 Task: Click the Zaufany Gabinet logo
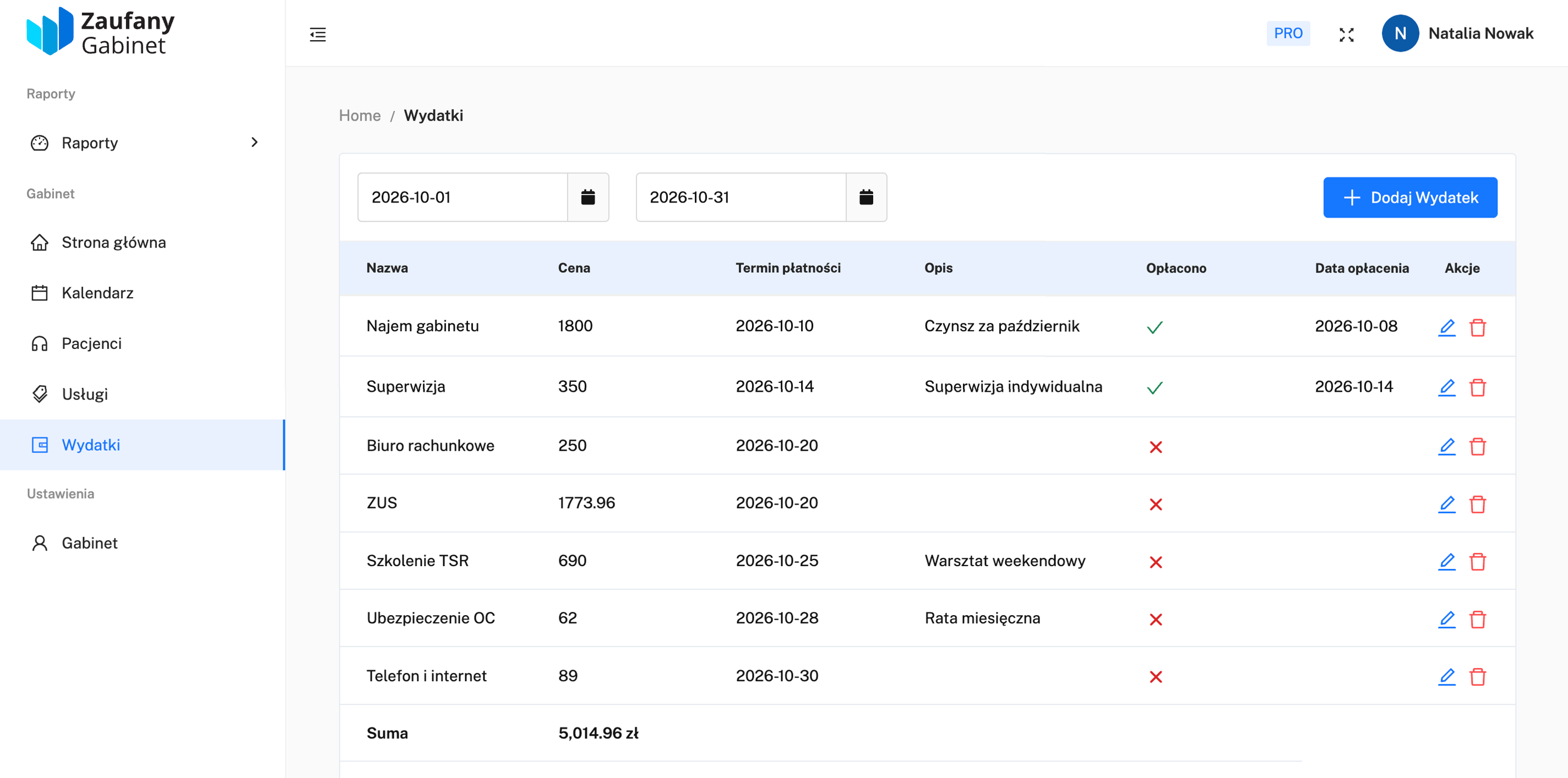click(x=100, y=31)
